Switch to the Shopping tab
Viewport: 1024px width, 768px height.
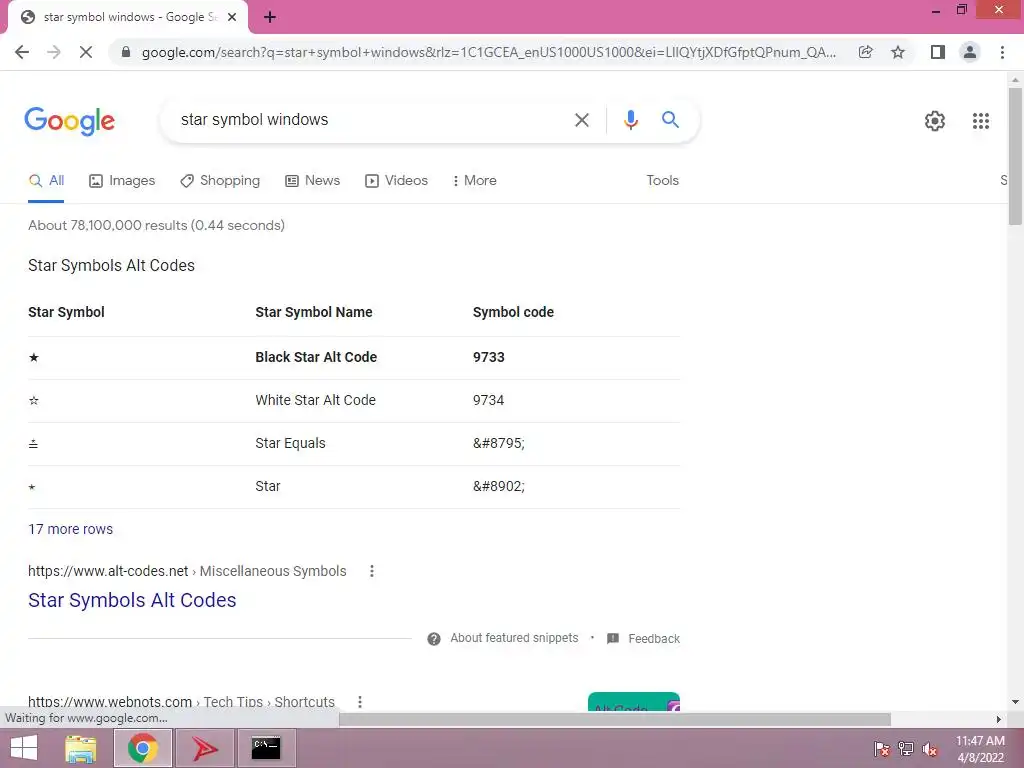220,181
